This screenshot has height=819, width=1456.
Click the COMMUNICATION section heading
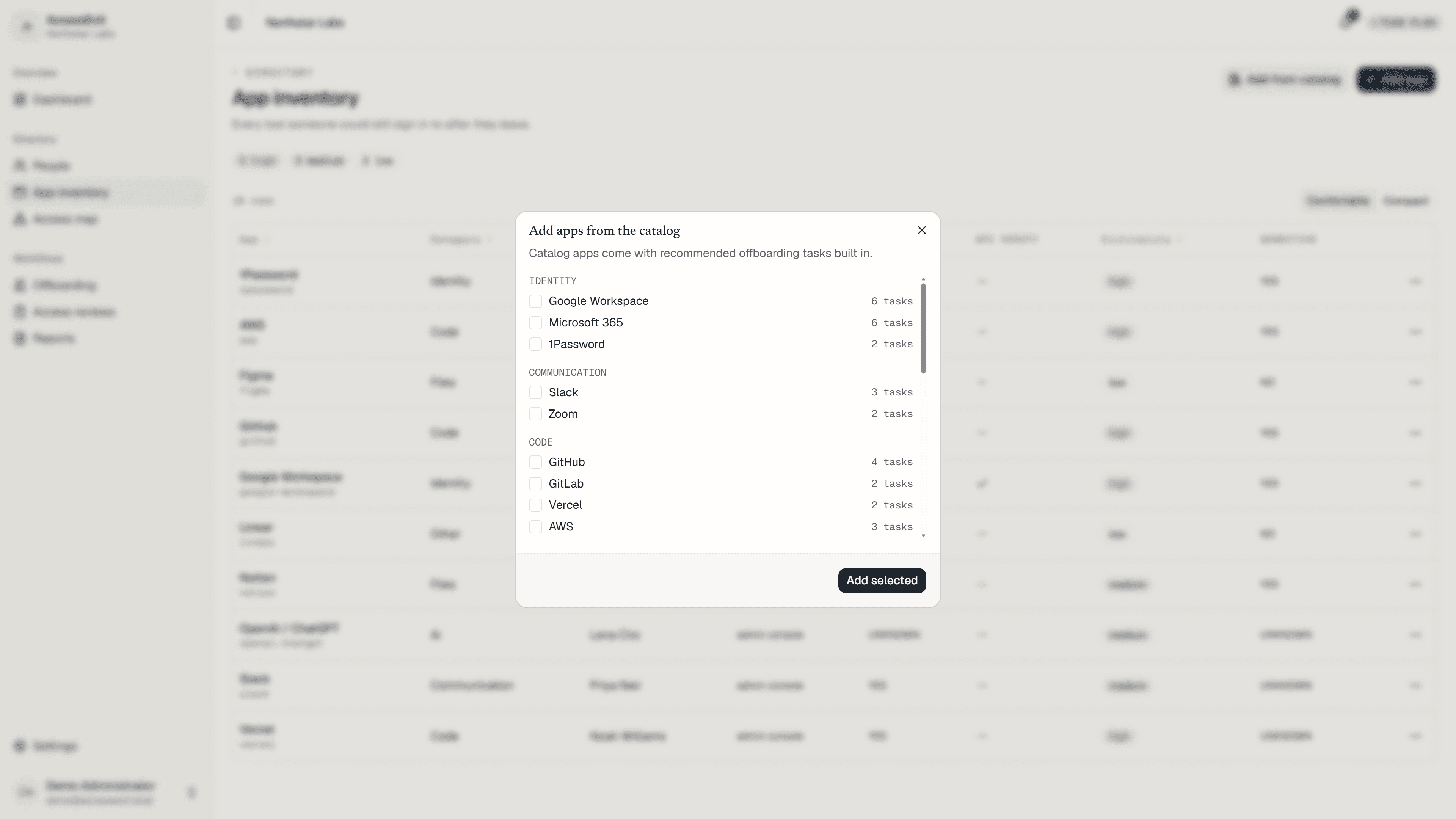[568, 372]
